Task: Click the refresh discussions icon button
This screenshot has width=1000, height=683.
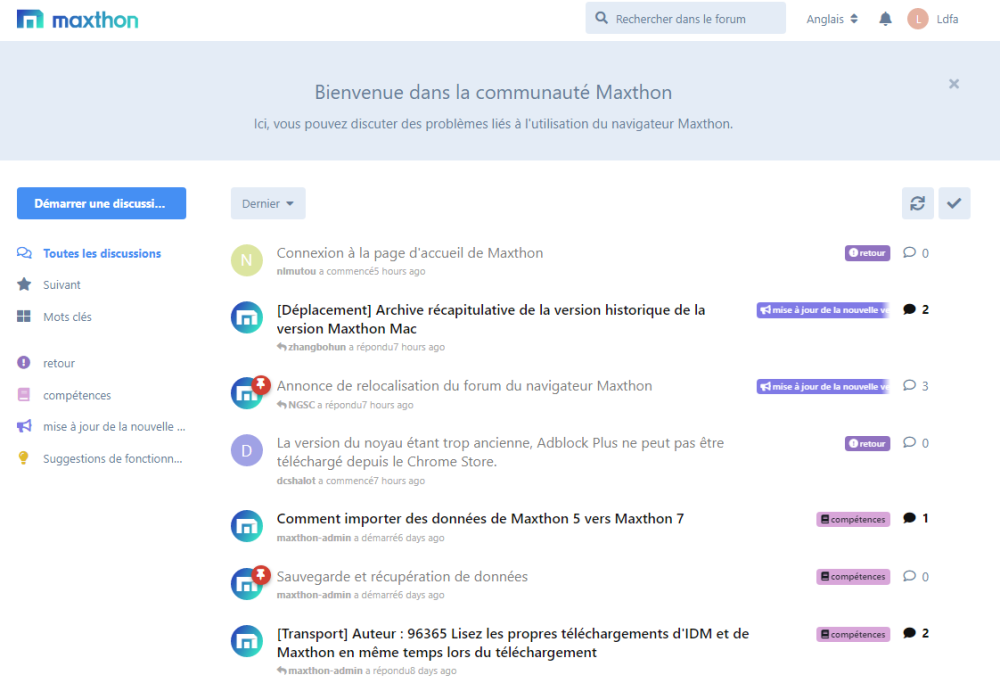Action: coord(917,203)
